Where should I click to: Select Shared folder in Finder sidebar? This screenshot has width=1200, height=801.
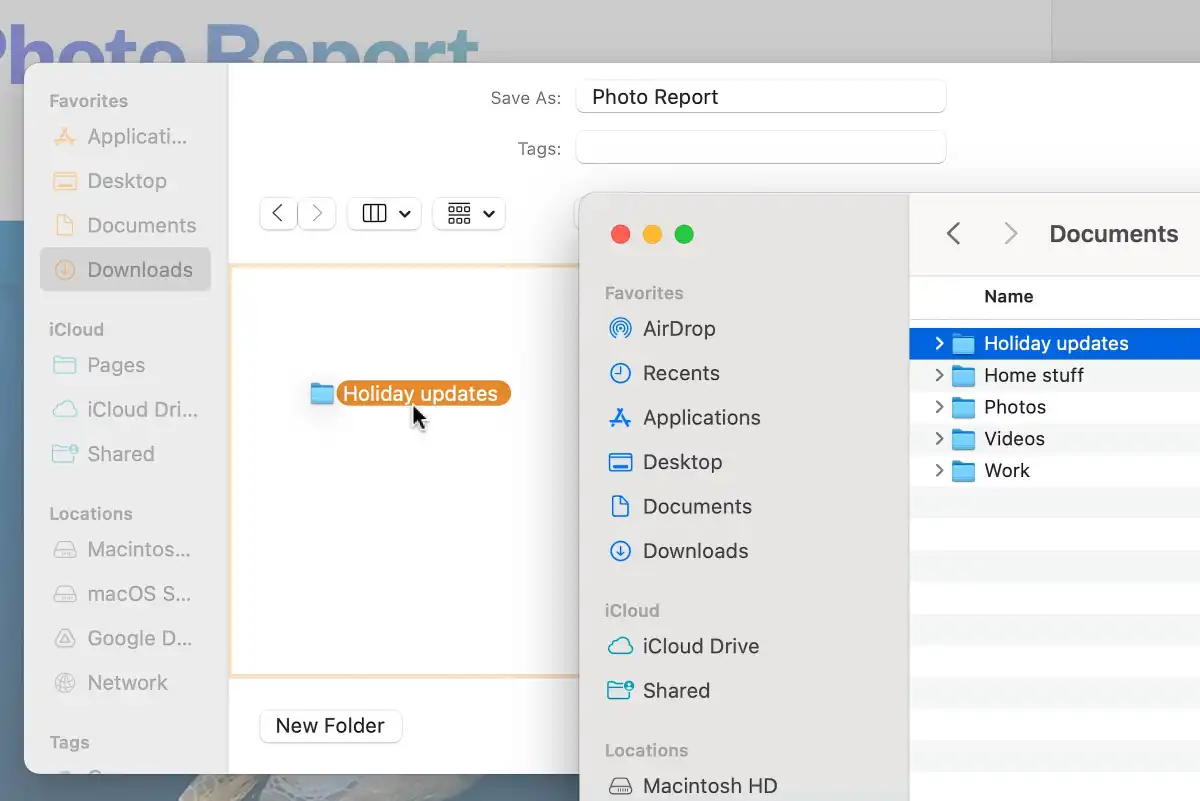(x=659, y=690)
